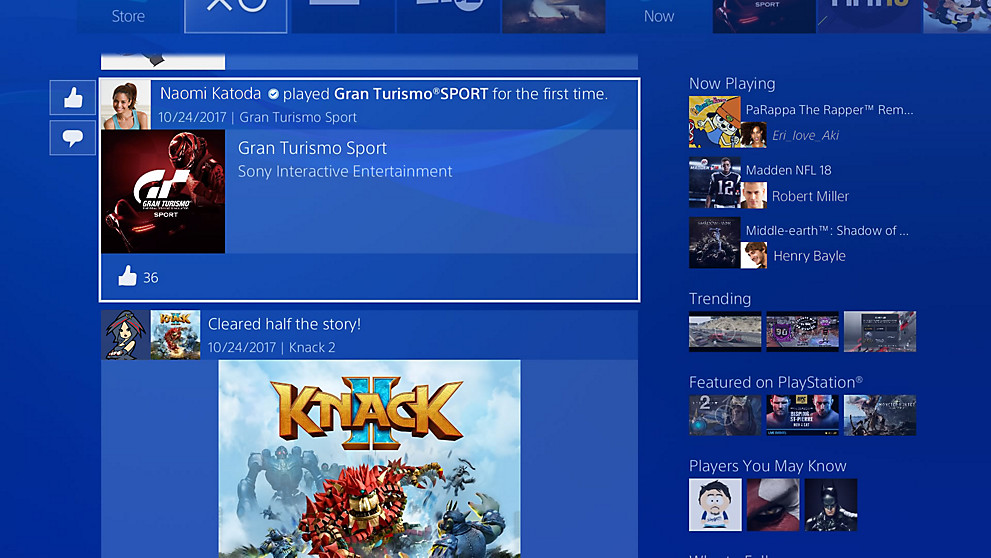Select the highlighted top bar tile with X and O
Screen dimensions: 991x558
pos(236,16)
